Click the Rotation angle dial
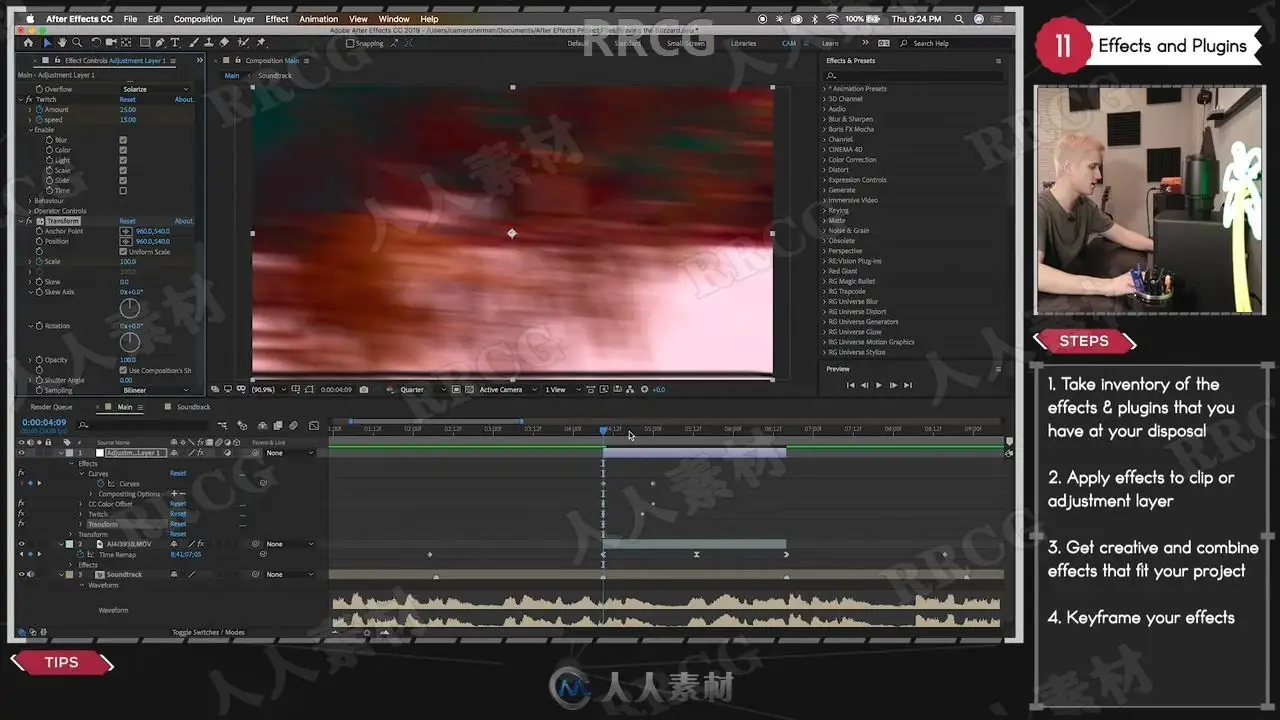The height and width of the screenshot is (720, 1280). [x=130, y=341]
